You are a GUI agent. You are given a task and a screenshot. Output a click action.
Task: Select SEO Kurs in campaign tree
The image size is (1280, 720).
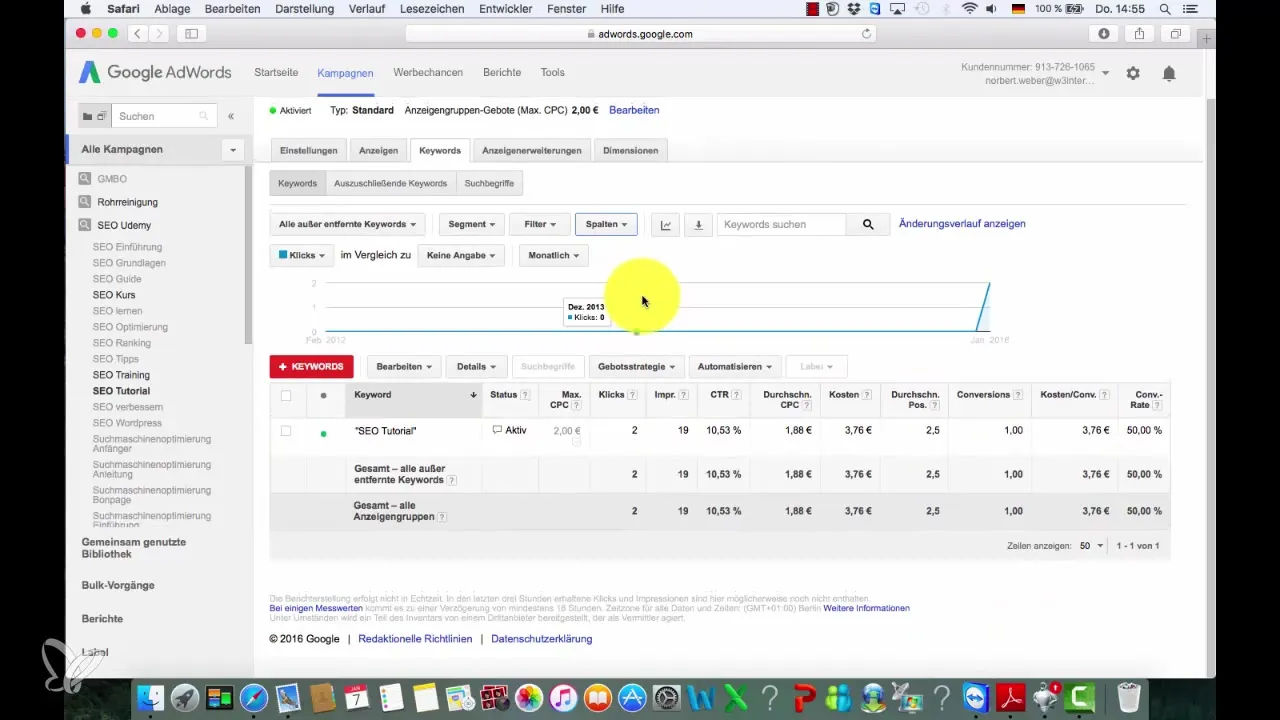(x=114, y=295)
